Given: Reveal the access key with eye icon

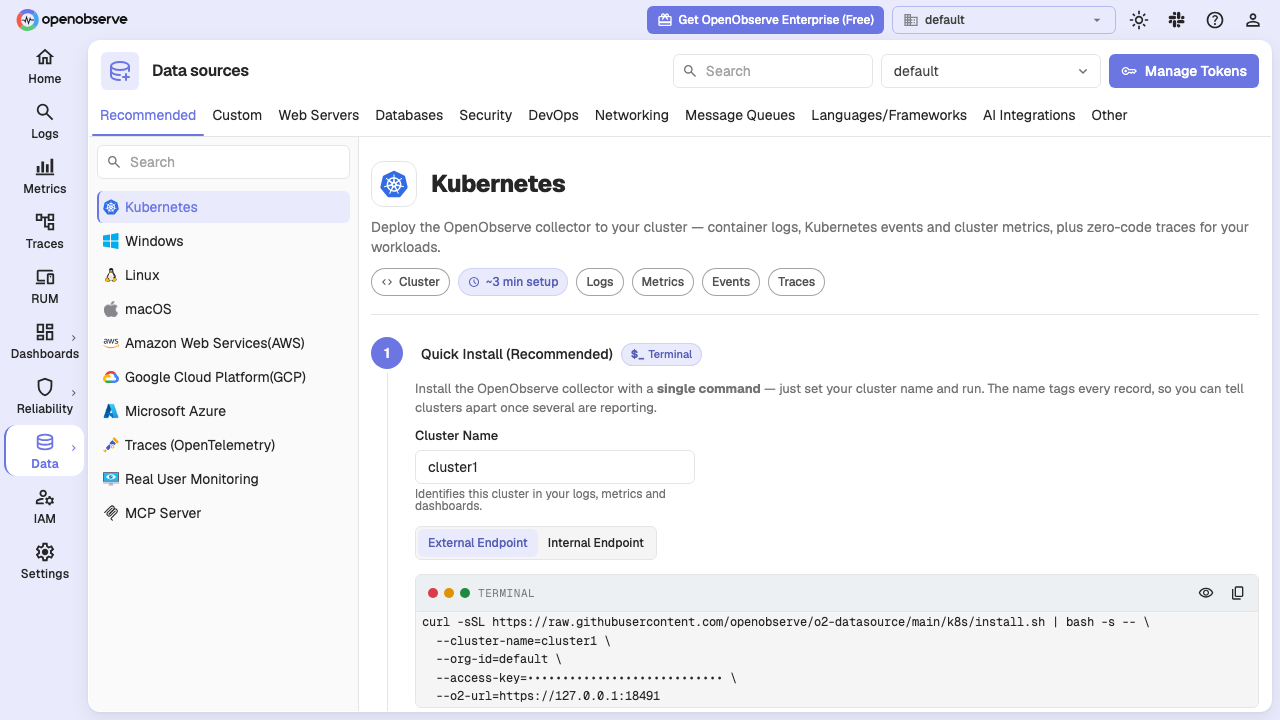Looking at the screenshot, I should pyautogui.click(x=1206, y=593).
